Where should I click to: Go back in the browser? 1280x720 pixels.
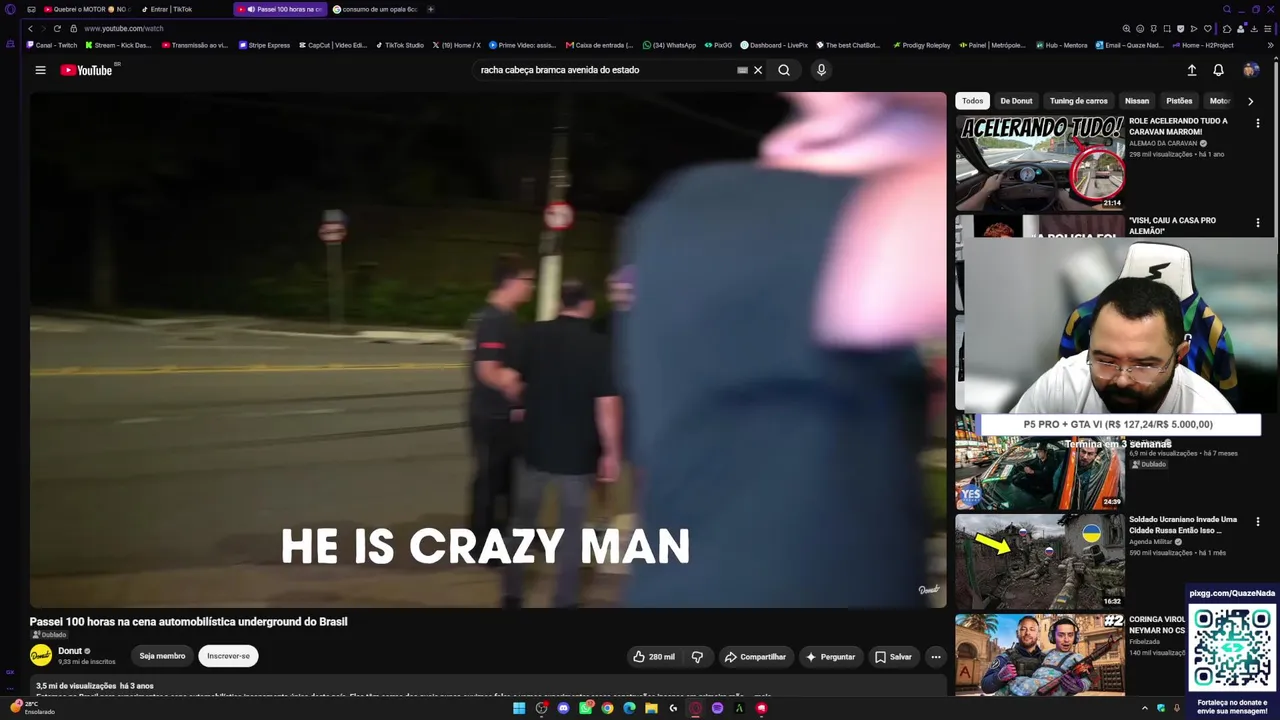click(x=30, y=28)
